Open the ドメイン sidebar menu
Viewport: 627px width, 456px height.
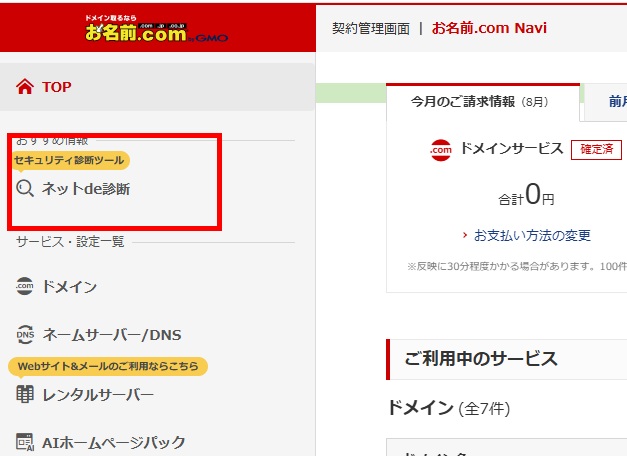[70, 286]
